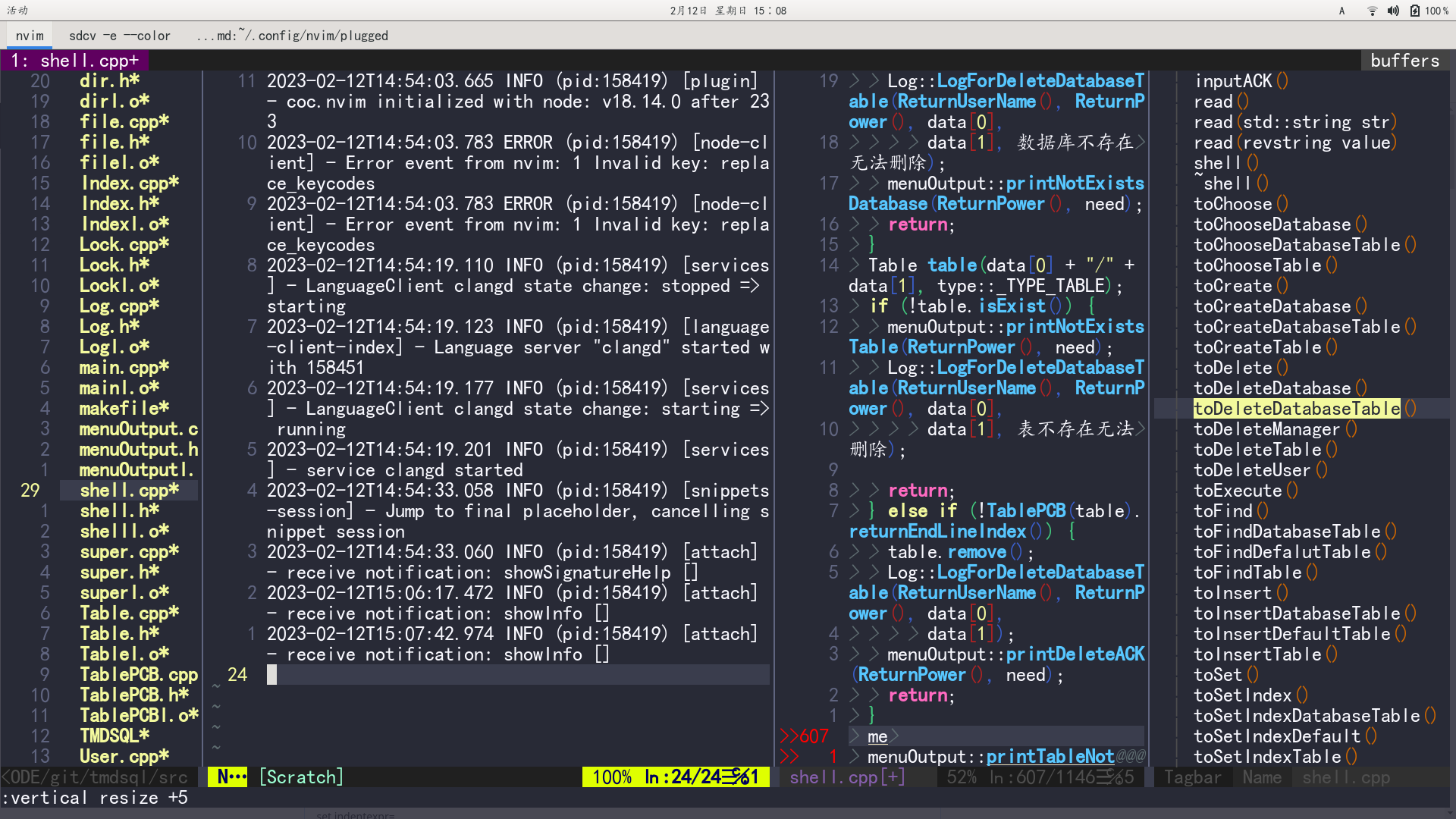This screenshot has height=819, width=1456.
Task: Select highlighted toDeleteDatabaseTable() tag
Action: [1304, 409]
